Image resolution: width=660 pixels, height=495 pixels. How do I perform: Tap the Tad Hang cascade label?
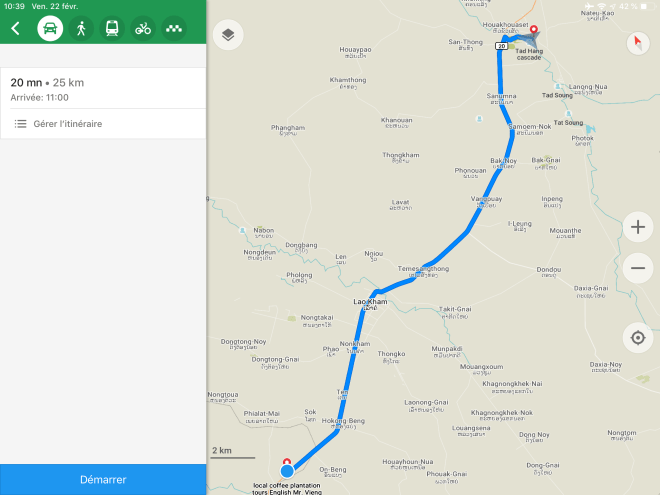529,54
